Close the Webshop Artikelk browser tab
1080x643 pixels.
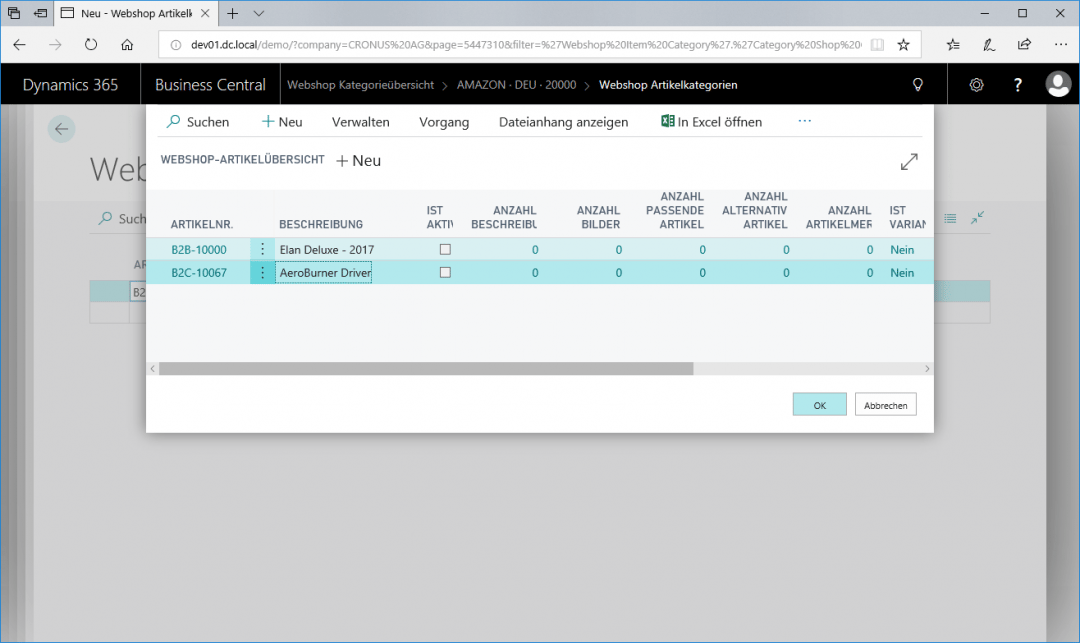[205, 13]
